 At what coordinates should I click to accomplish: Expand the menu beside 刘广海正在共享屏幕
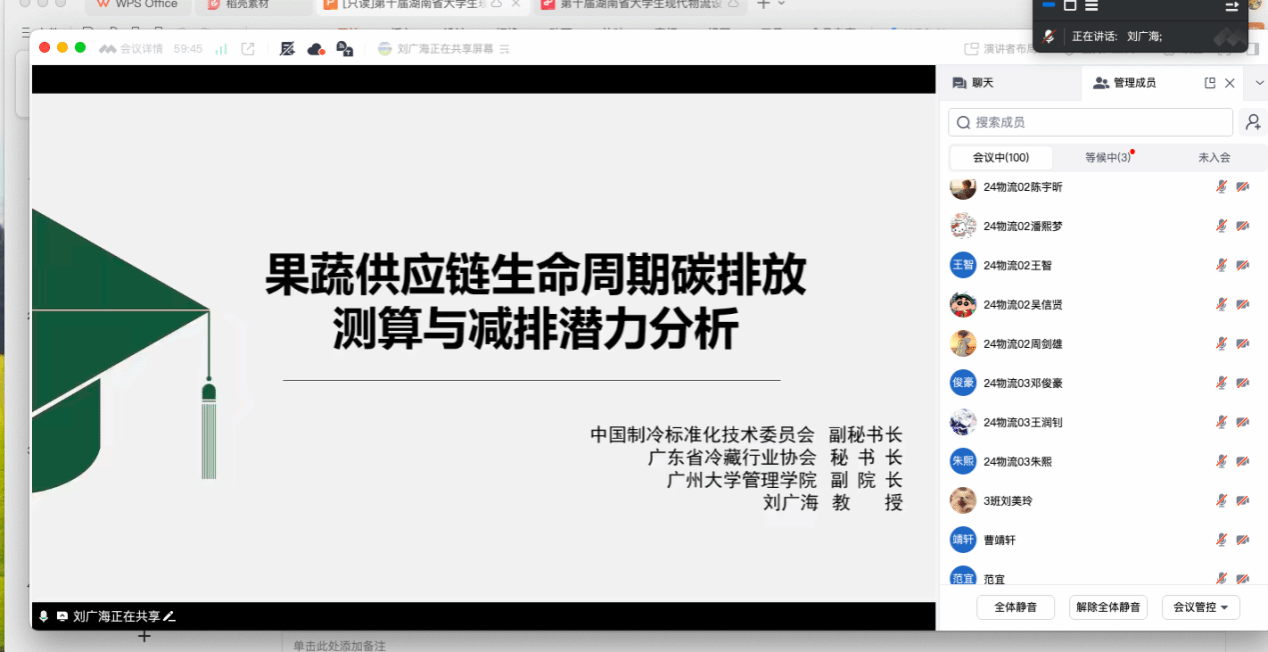click(505, 48)
